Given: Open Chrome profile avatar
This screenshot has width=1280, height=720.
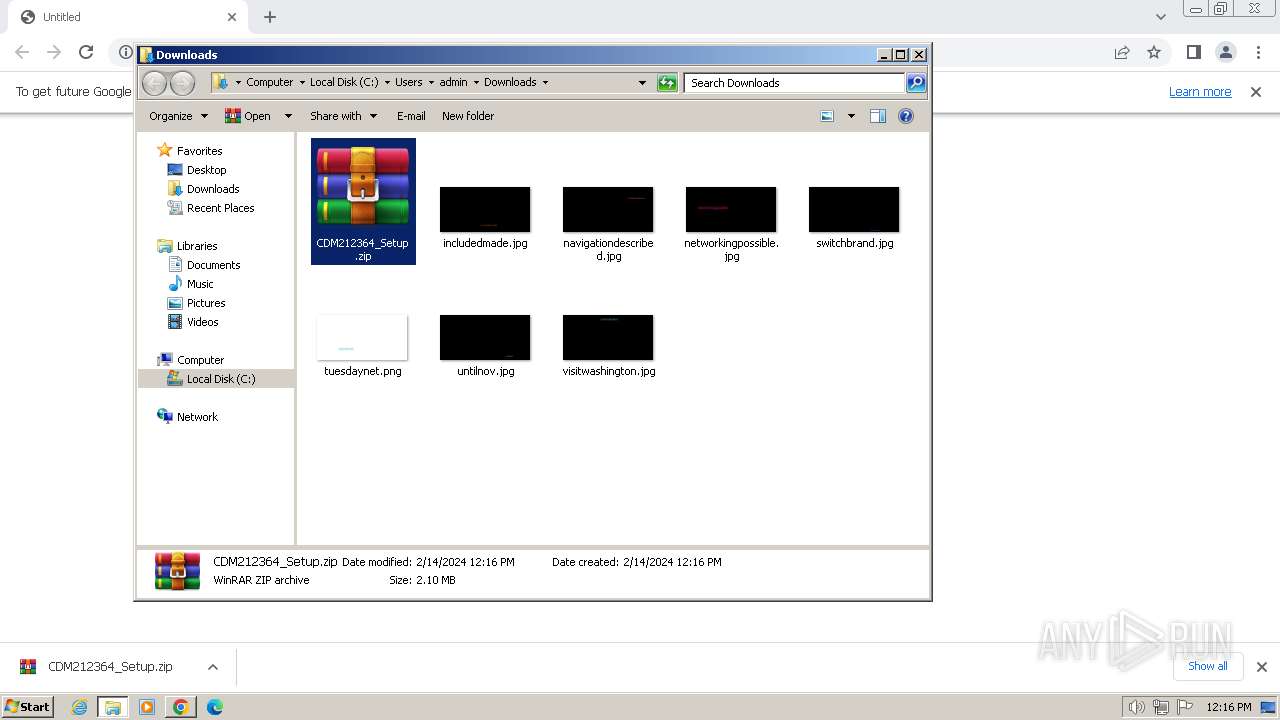Looking at the screenshot, I should 1225,52.
